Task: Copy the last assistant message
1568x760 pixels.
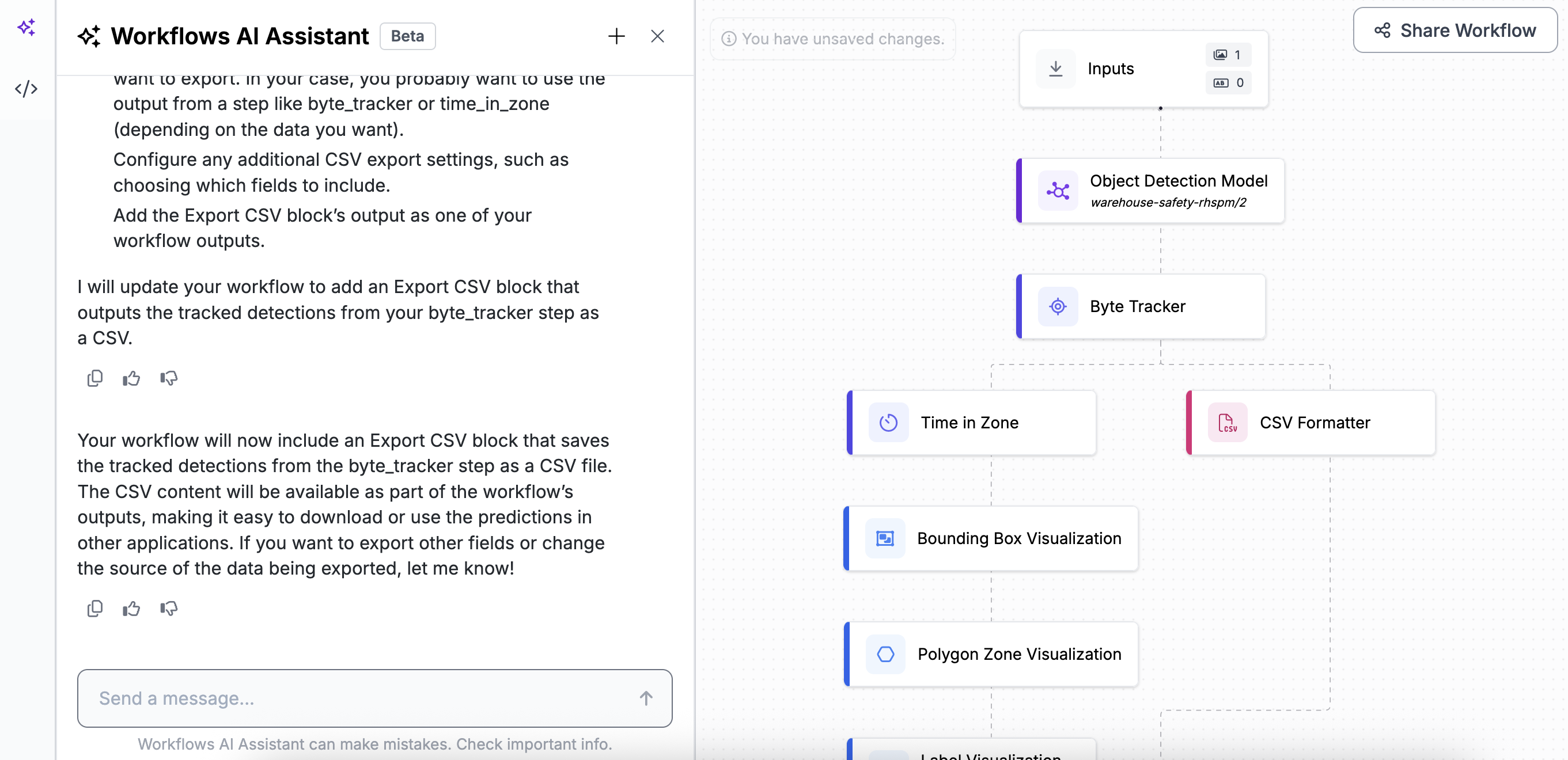Action: [x=94, y=609]
